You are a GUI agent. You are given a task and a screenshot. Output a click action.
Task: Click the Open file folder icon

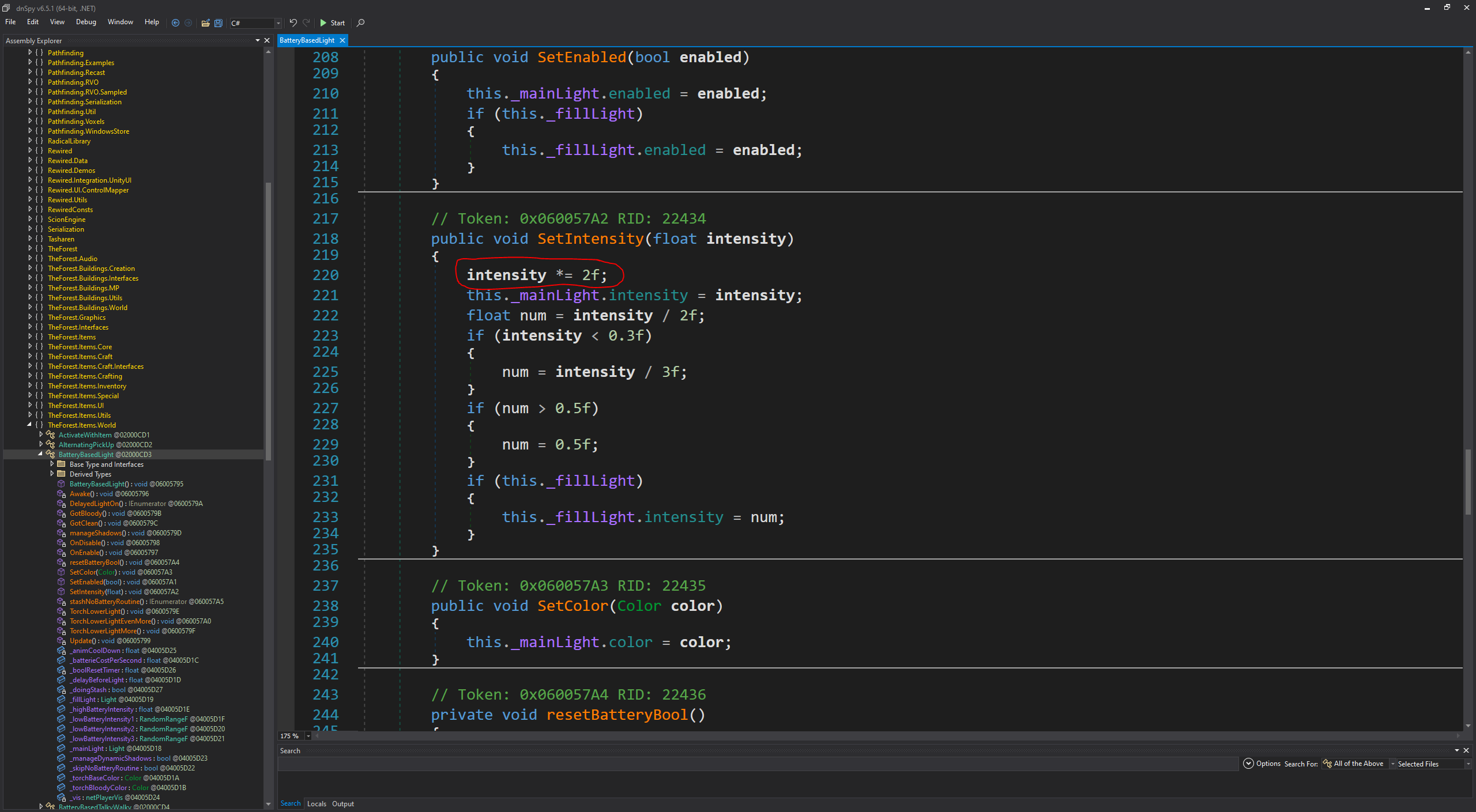pos(205,23)
